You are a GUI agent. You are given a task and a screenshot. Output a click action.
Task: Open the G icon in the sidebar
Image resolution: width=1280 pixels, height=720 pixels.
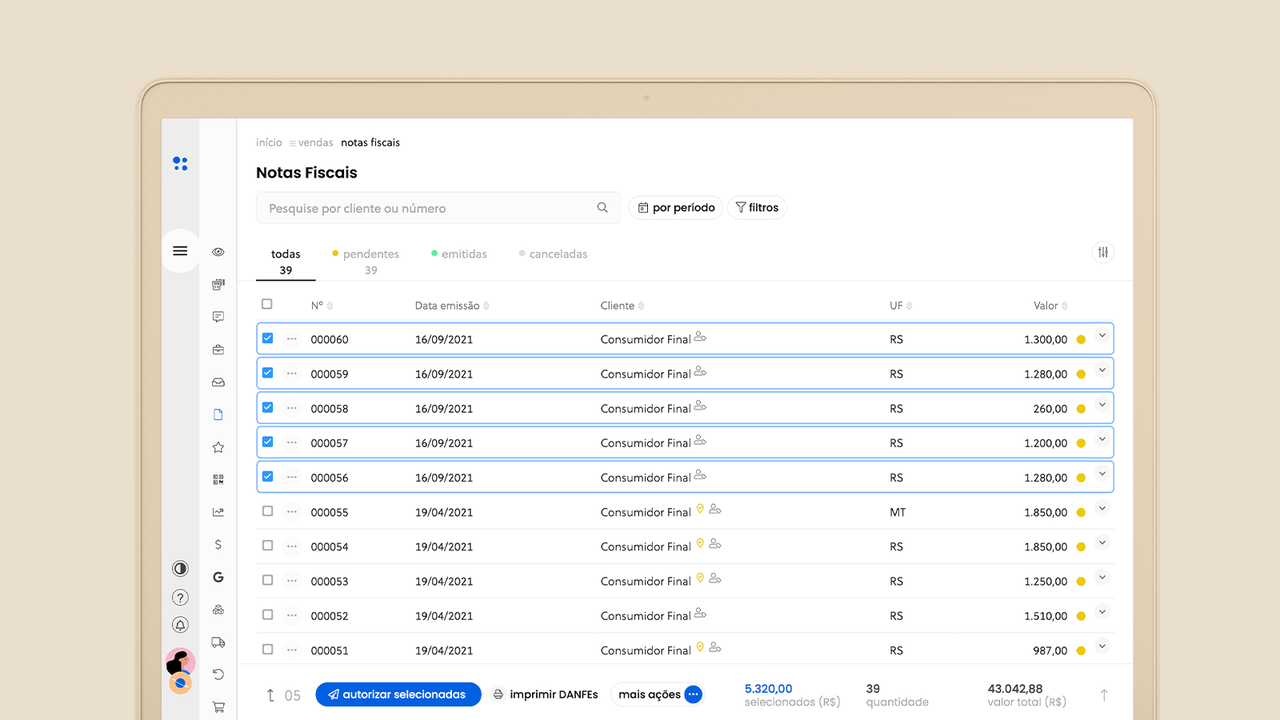tap(218, 577)
